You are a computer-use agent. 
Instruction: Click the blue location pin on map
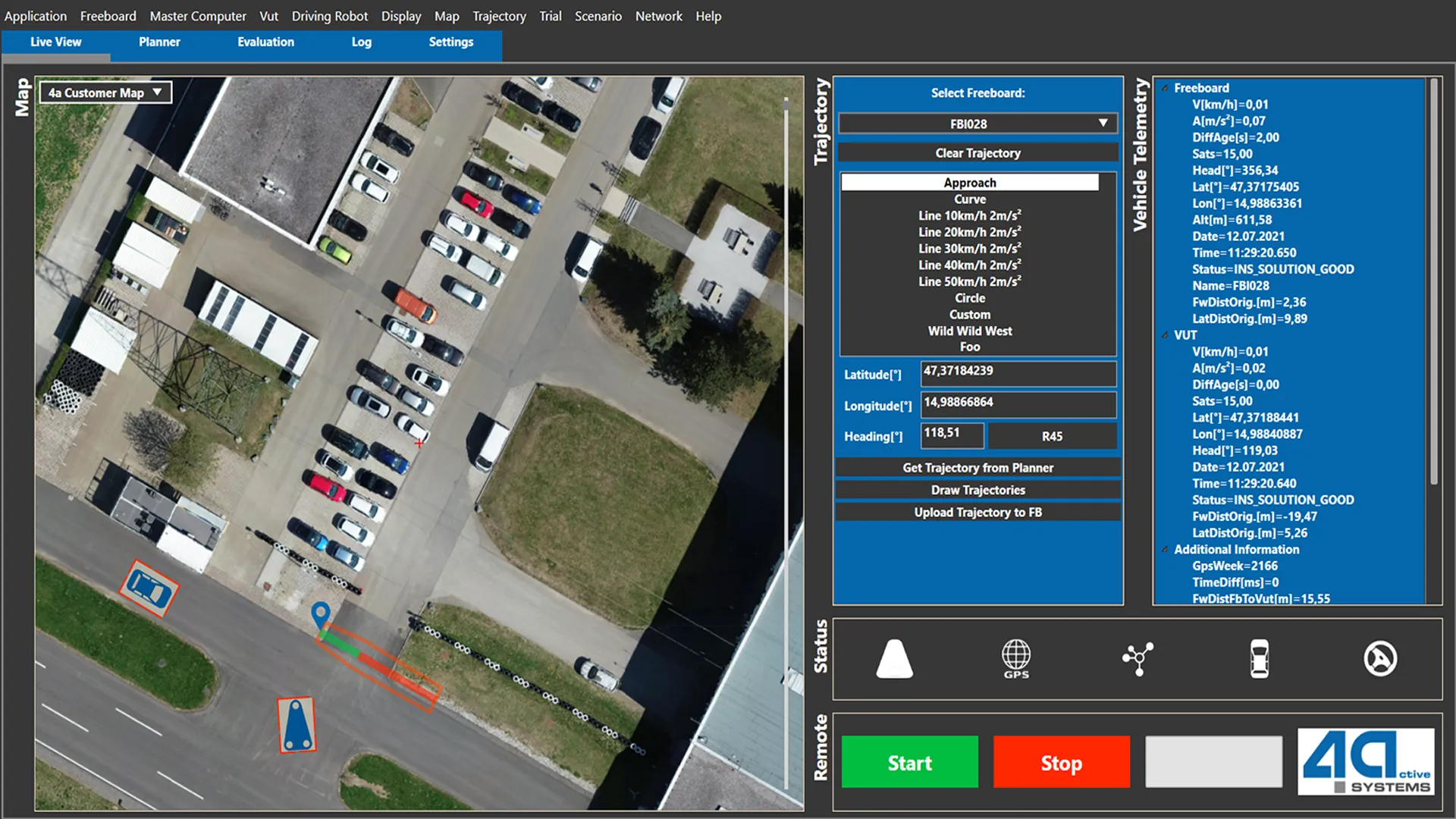pyautogui.click(x=321, y=613)
